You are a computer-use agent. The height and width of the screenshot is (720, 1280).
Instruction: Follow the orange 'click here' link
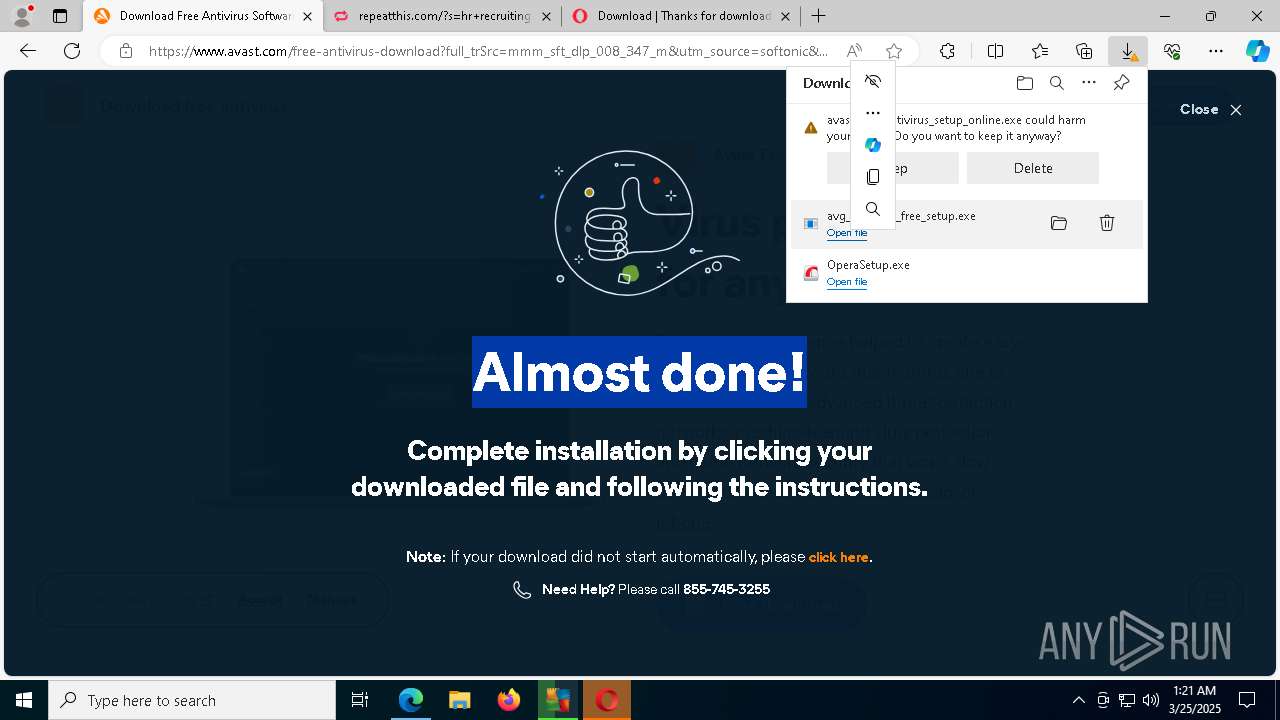point(838,557)
